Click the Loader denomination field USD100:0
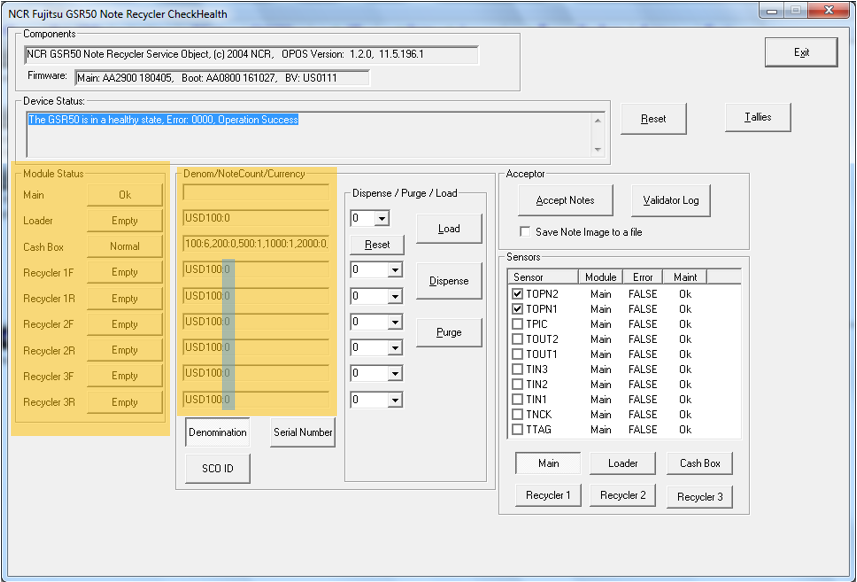This screenshot has width=857, height=582. (x=256, y=218)
